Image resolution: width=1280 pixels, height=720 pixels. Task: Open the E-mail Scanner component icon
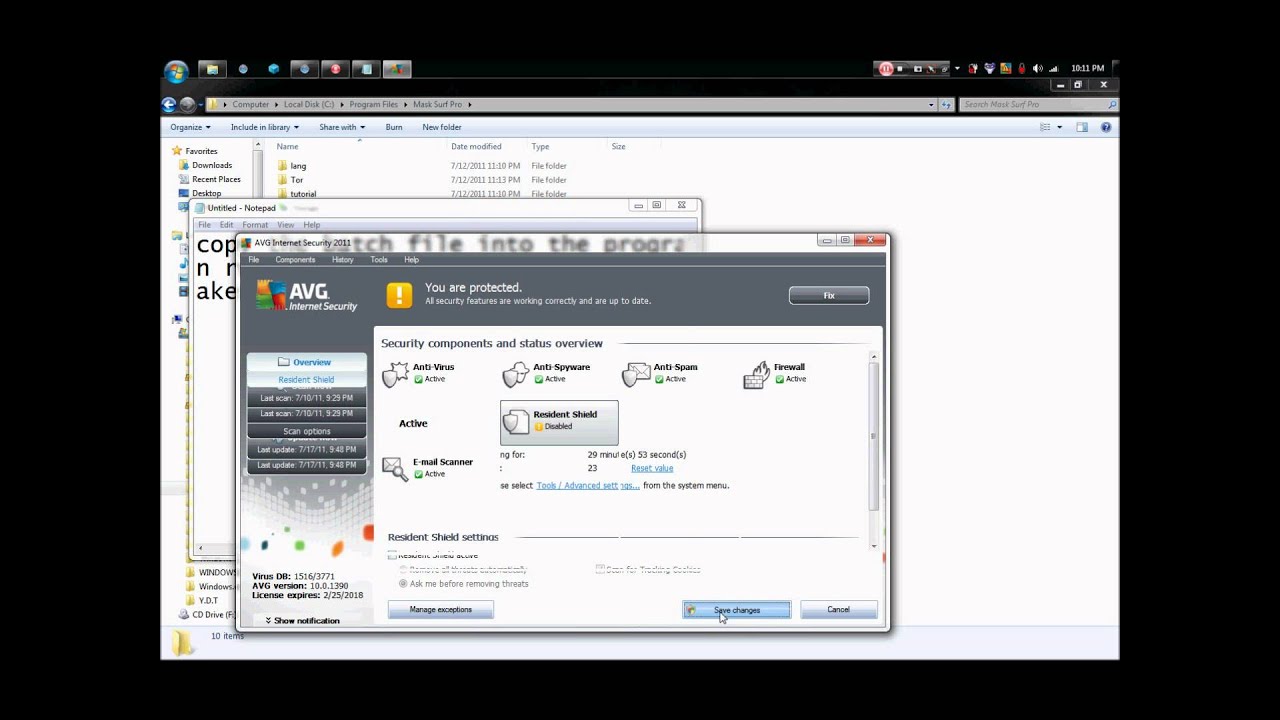coord(395,468)
